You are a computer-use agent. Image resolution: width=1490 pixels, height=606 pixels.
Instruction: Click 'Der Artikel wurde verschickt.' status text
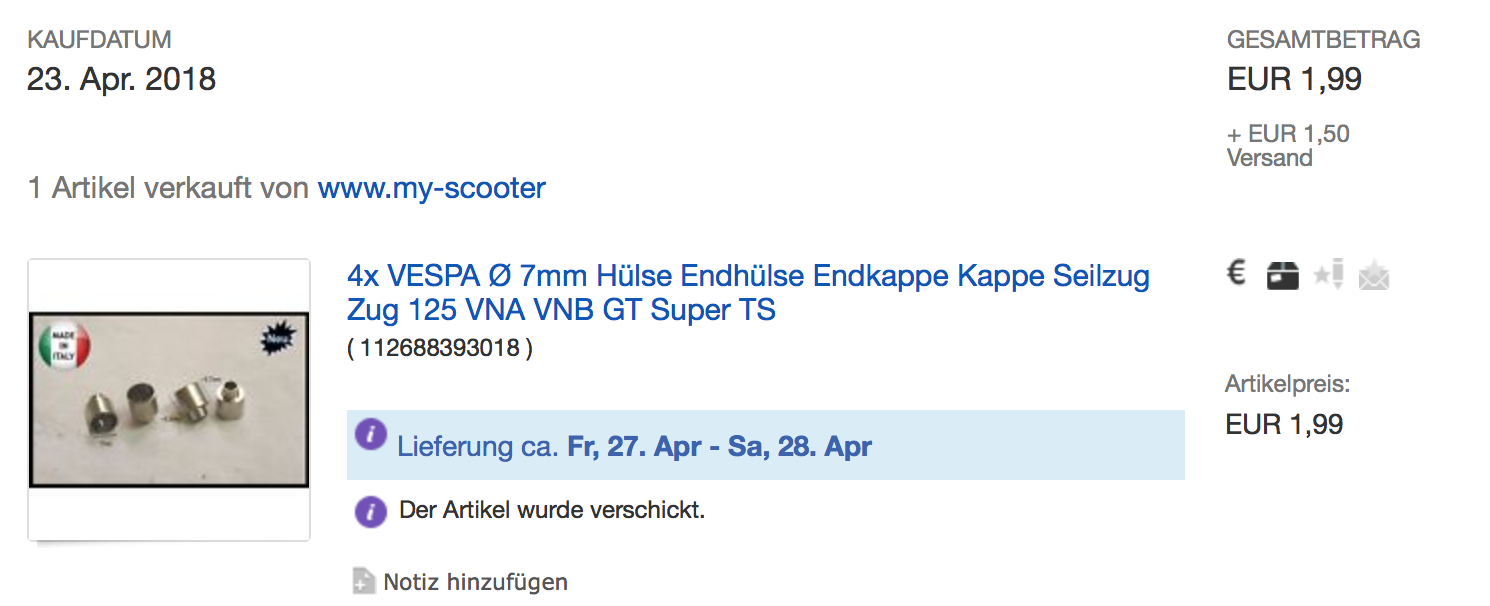(552, 510)
